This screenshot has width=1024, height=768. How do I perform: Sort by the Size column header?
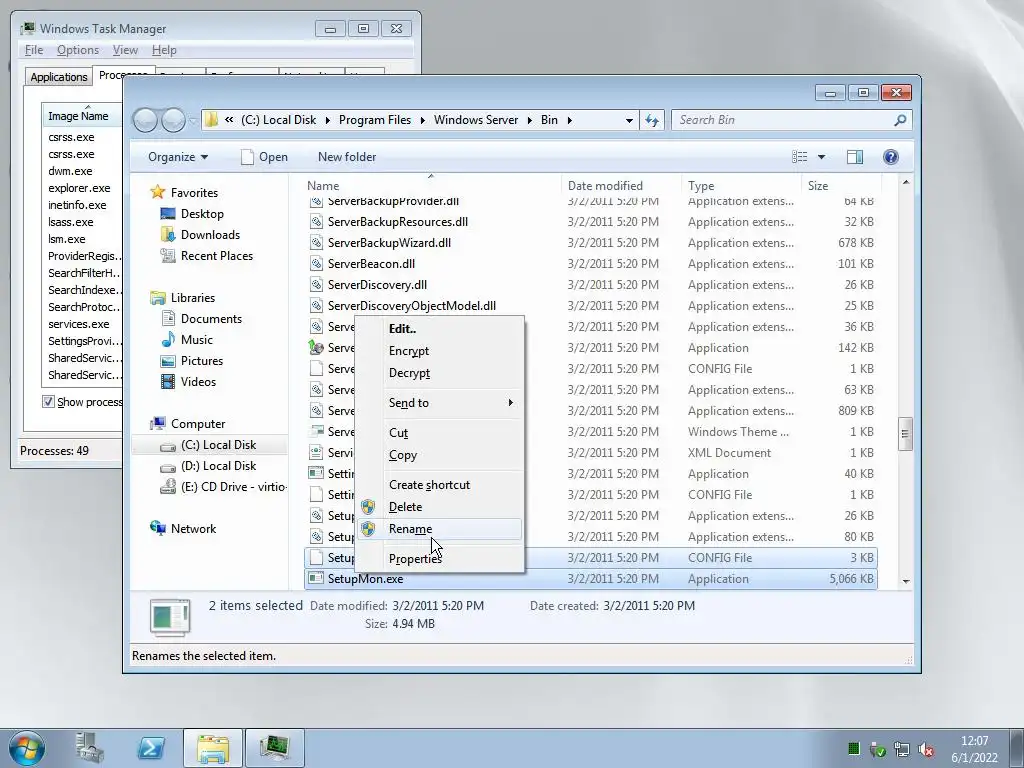point(840,185)
